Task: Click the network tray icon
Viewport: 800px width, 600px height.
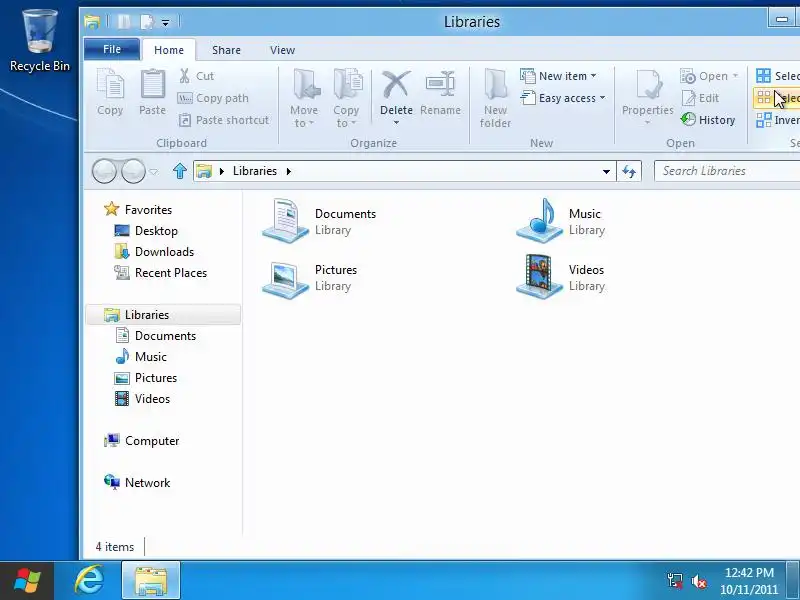Action: tap(674, 581)
